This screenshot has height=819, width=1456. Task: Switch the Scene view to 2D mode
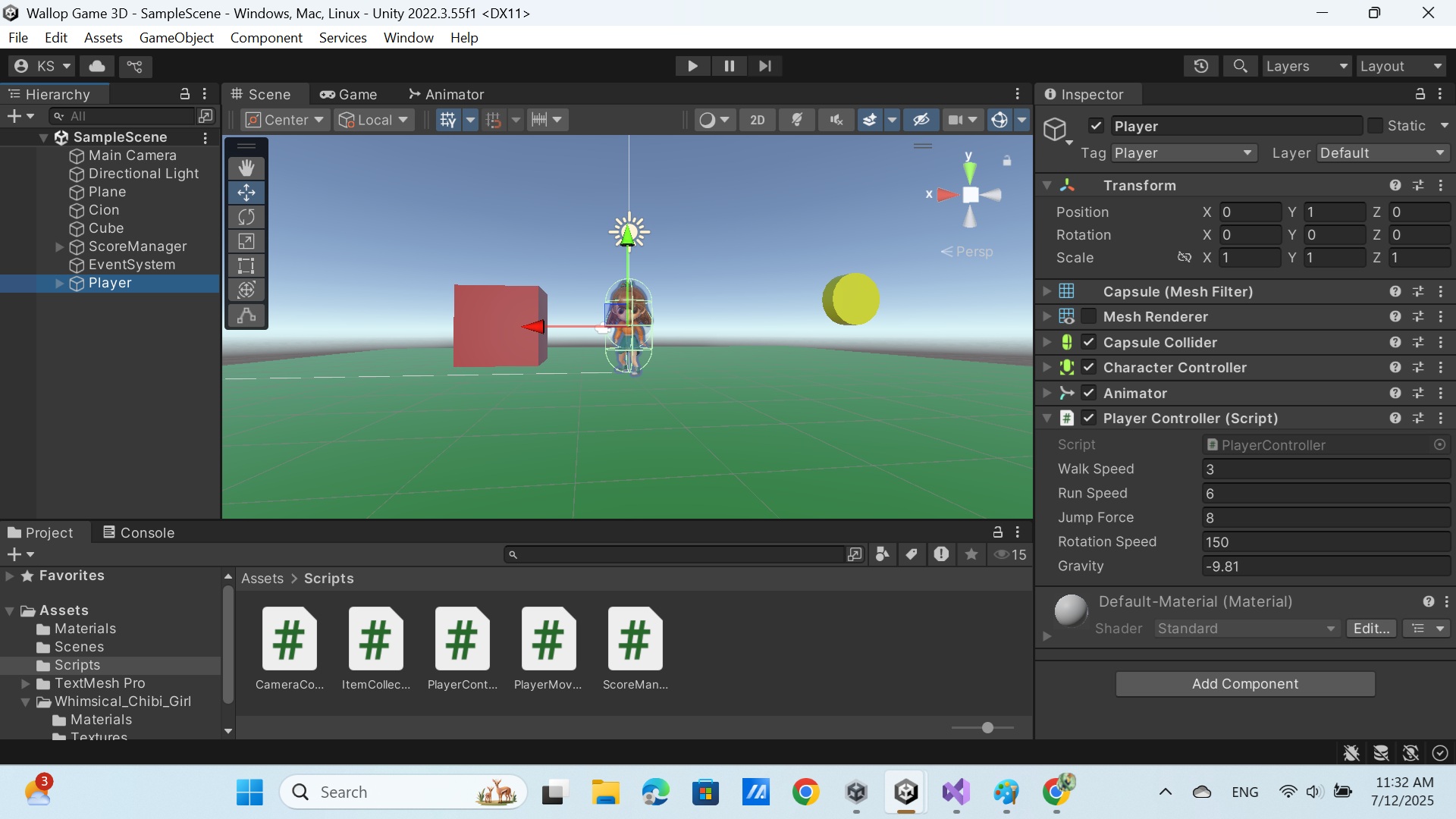pyautogui.click(x=756, y=119)
